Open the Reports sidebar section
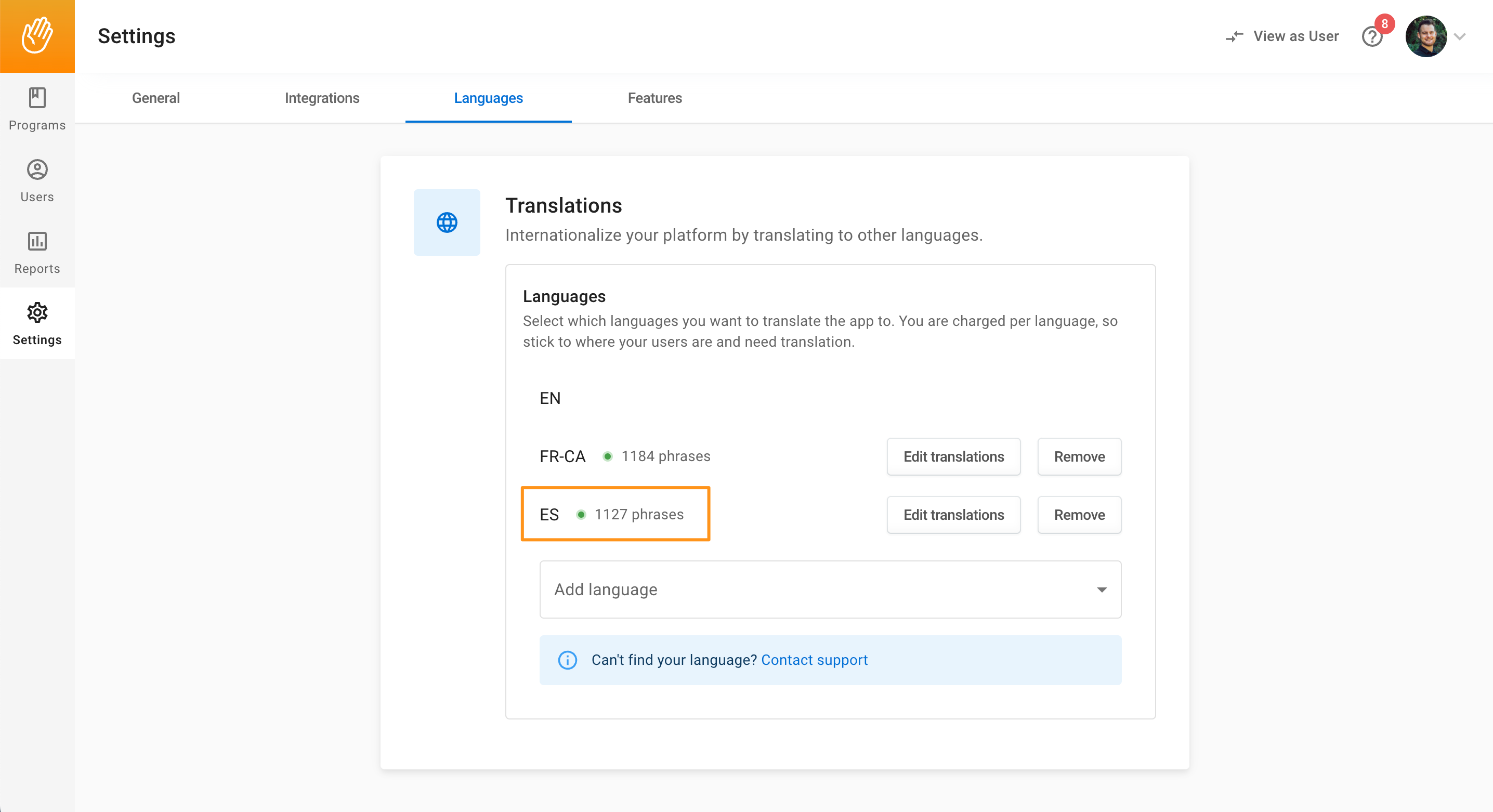Image resolution: width=1493 pixels, height=812 pixels. pos(37,252)
